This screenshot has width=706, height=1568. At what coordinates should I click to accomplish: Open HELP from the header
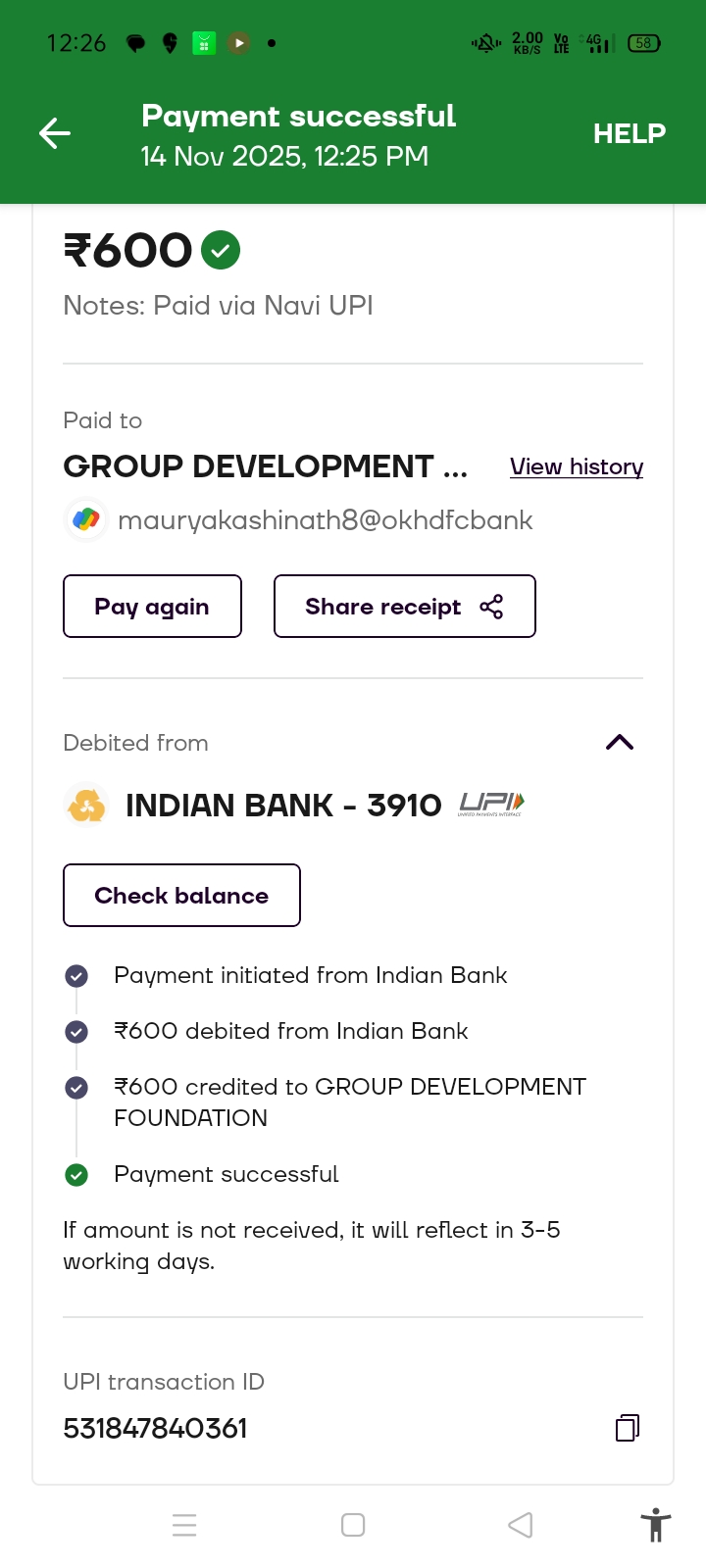pyautogui.click(x=629, y=133)
